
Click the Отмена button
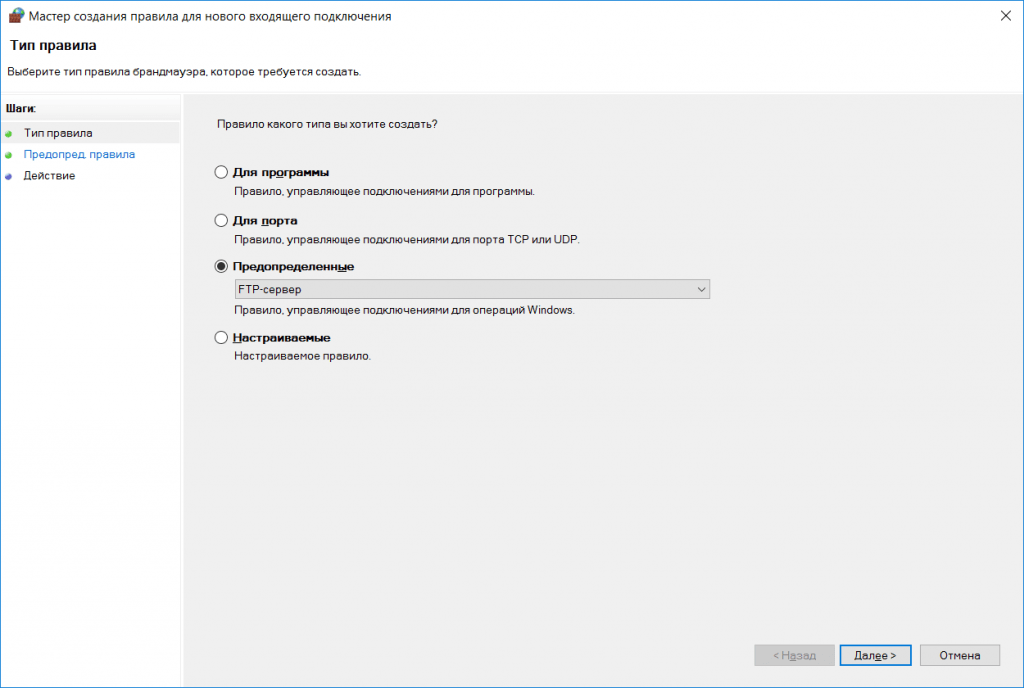(959, 655)
